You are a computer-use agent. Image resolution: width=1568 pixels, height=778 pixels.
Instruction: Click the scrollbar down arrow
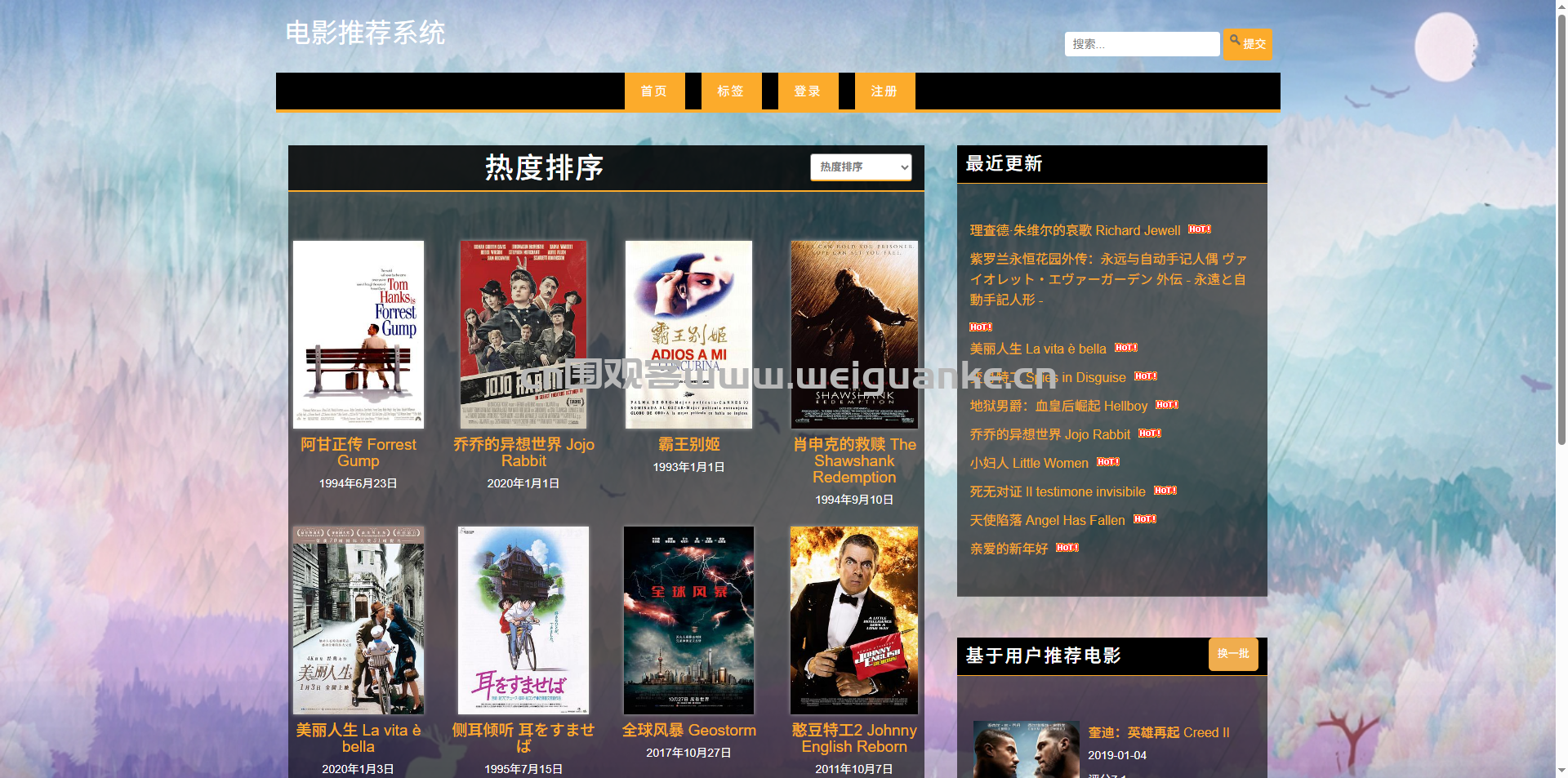click(1561, 772)
